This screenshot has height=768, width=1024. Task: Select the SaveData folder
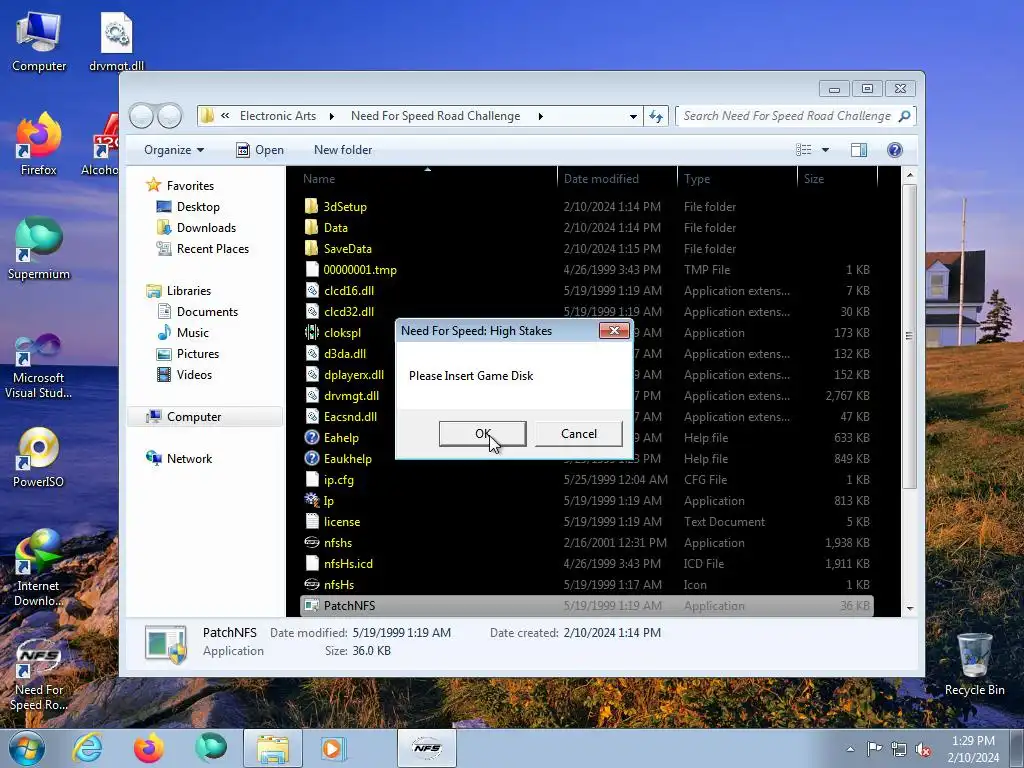tap(347, 249)
